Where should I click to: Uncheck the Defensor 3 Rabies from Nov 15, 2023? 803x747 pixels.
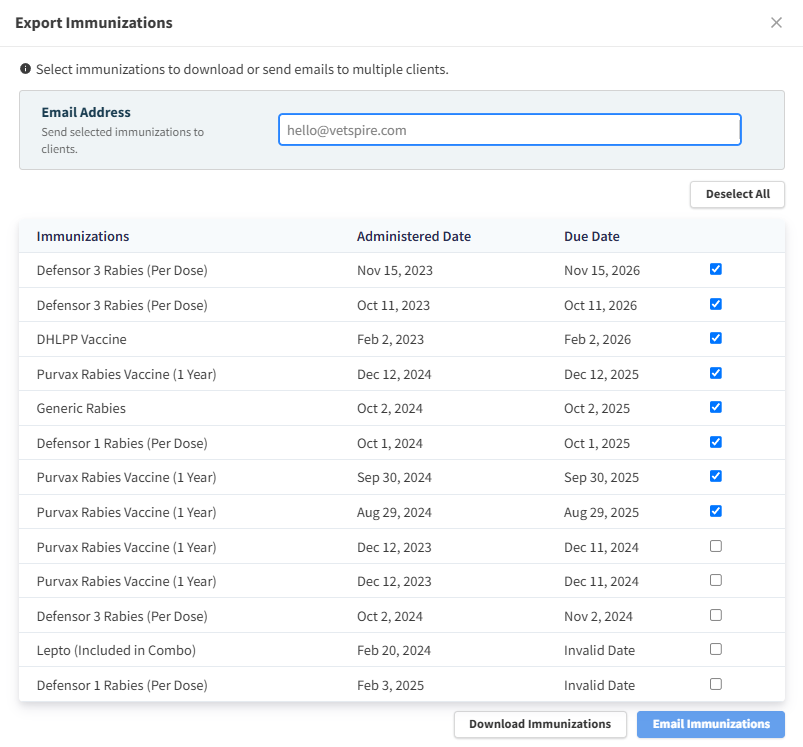715,268
